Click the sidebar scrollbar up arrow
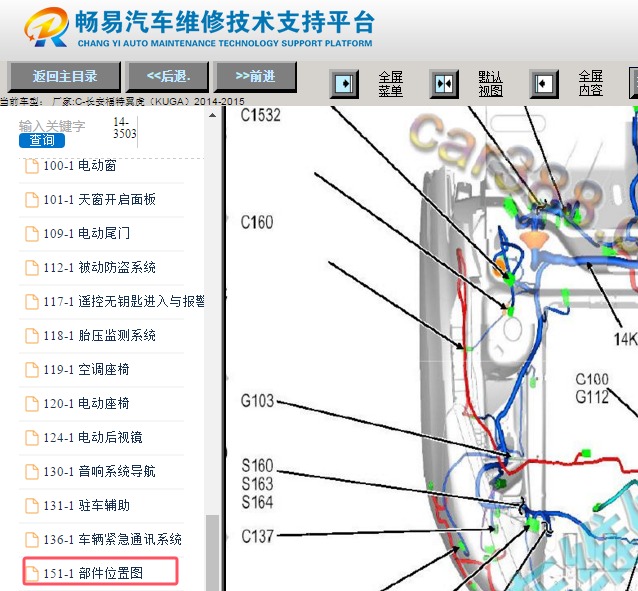The height and width of the screenshot is (591, 638). 212,115
